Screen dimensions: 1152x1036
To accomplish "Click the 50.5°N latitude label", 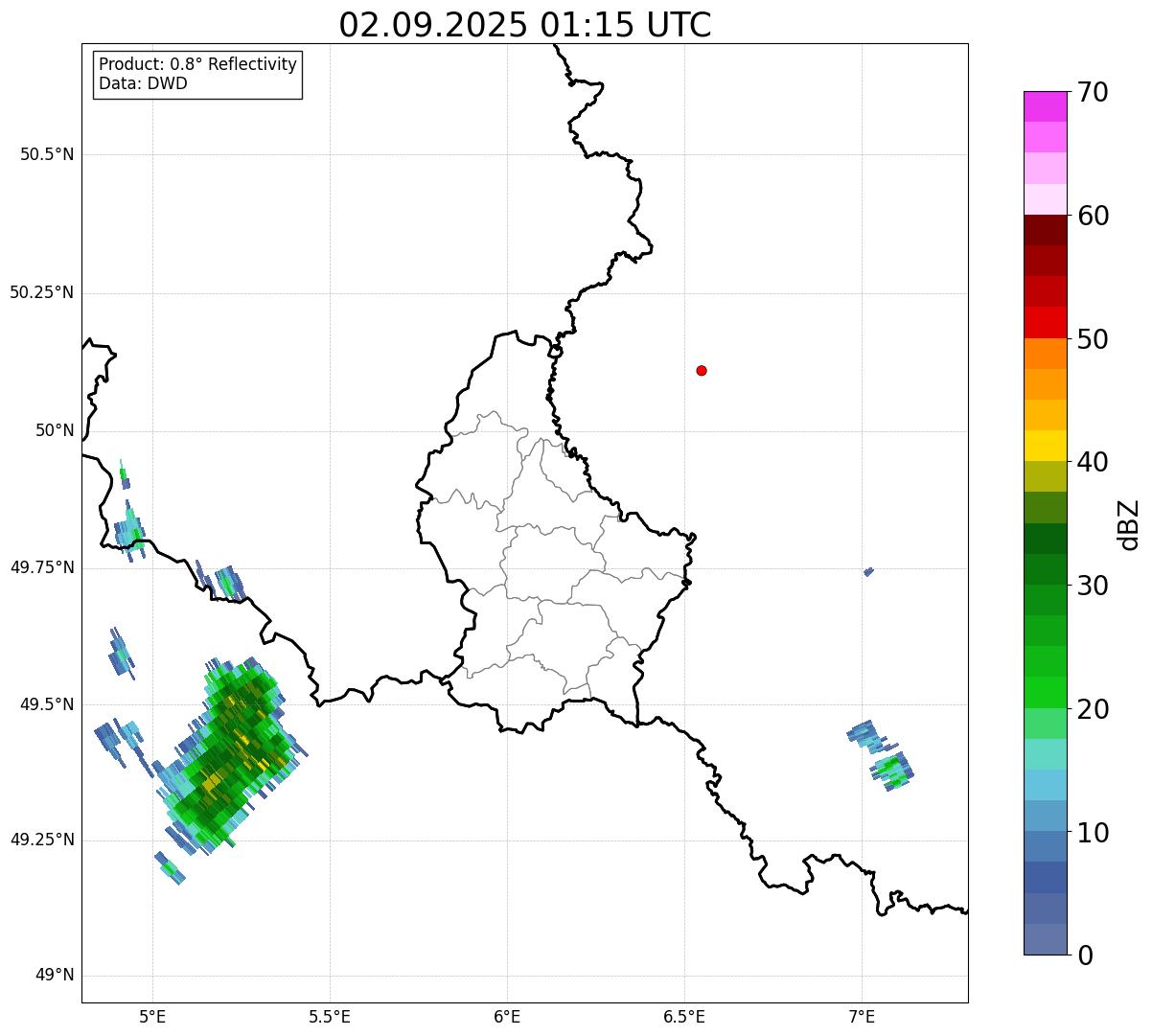I will coord(47,154).
